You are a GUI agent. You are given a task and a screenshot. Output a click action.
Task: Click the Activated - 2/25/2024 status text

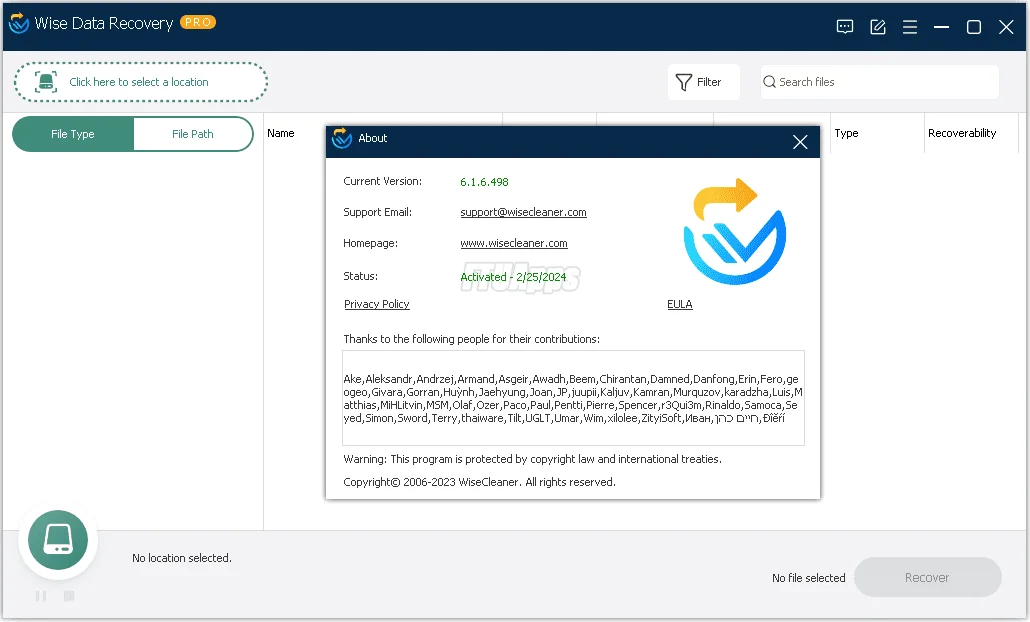[513, 277]
